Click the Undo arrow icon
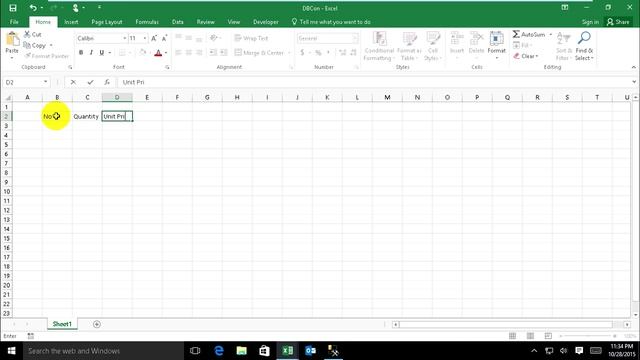Image resolution: width=640 pixels, height=360 pixels. point(33,8)
